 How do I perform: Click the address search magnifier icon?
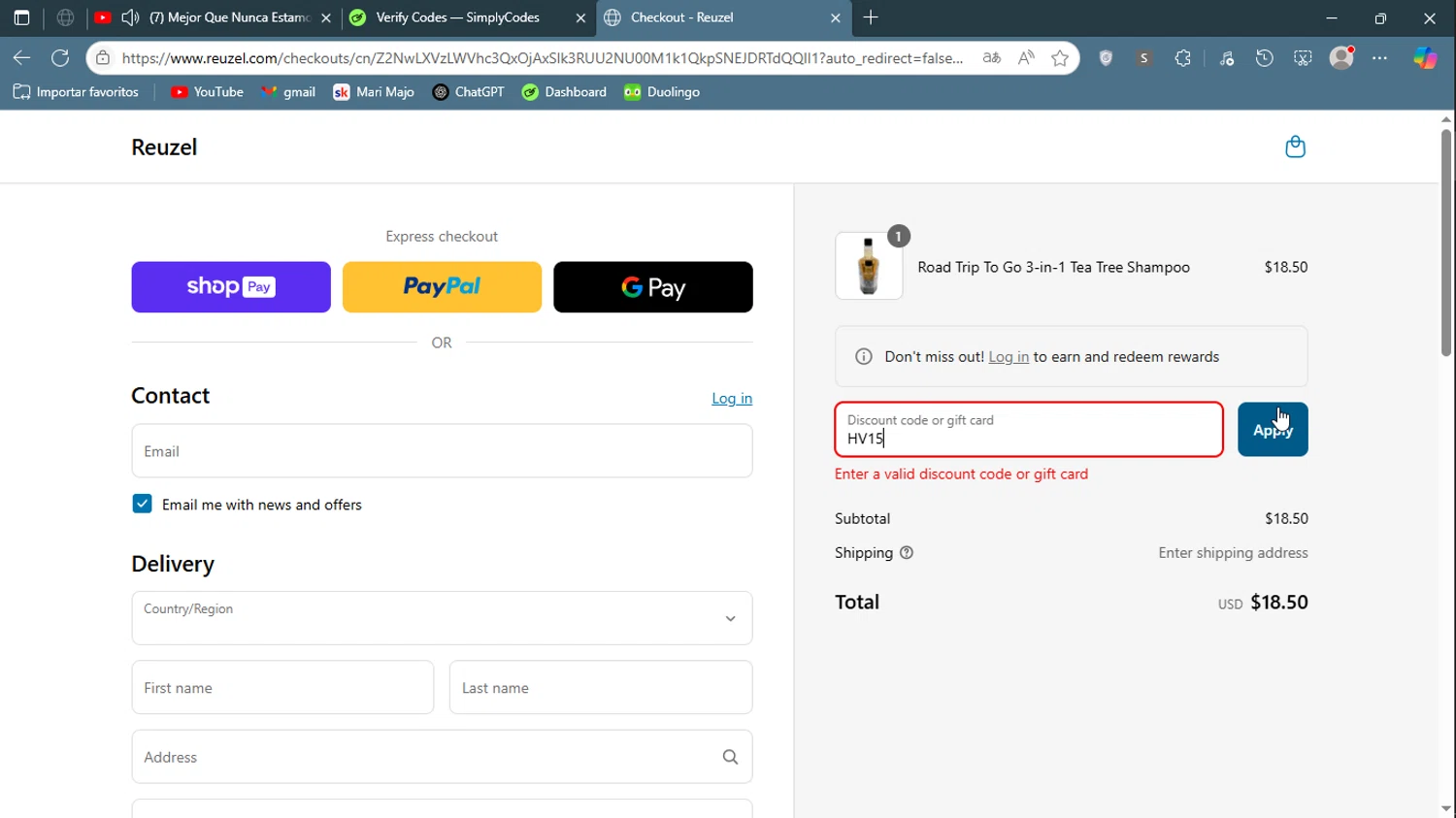click(730, 757)
